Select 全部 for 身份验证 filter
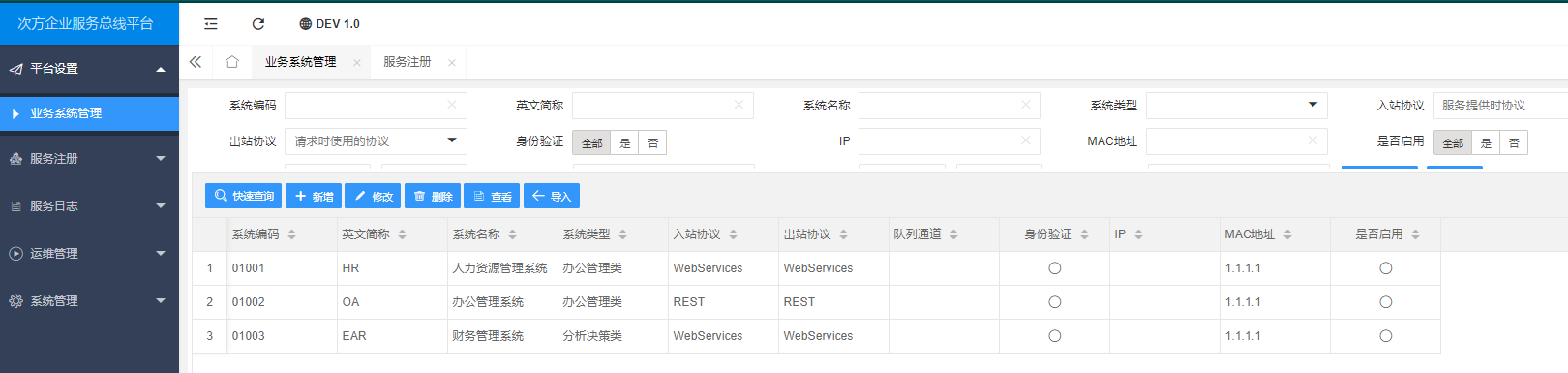The width and height of the screenshot is (1568, 373). click(x=591, y=142)
